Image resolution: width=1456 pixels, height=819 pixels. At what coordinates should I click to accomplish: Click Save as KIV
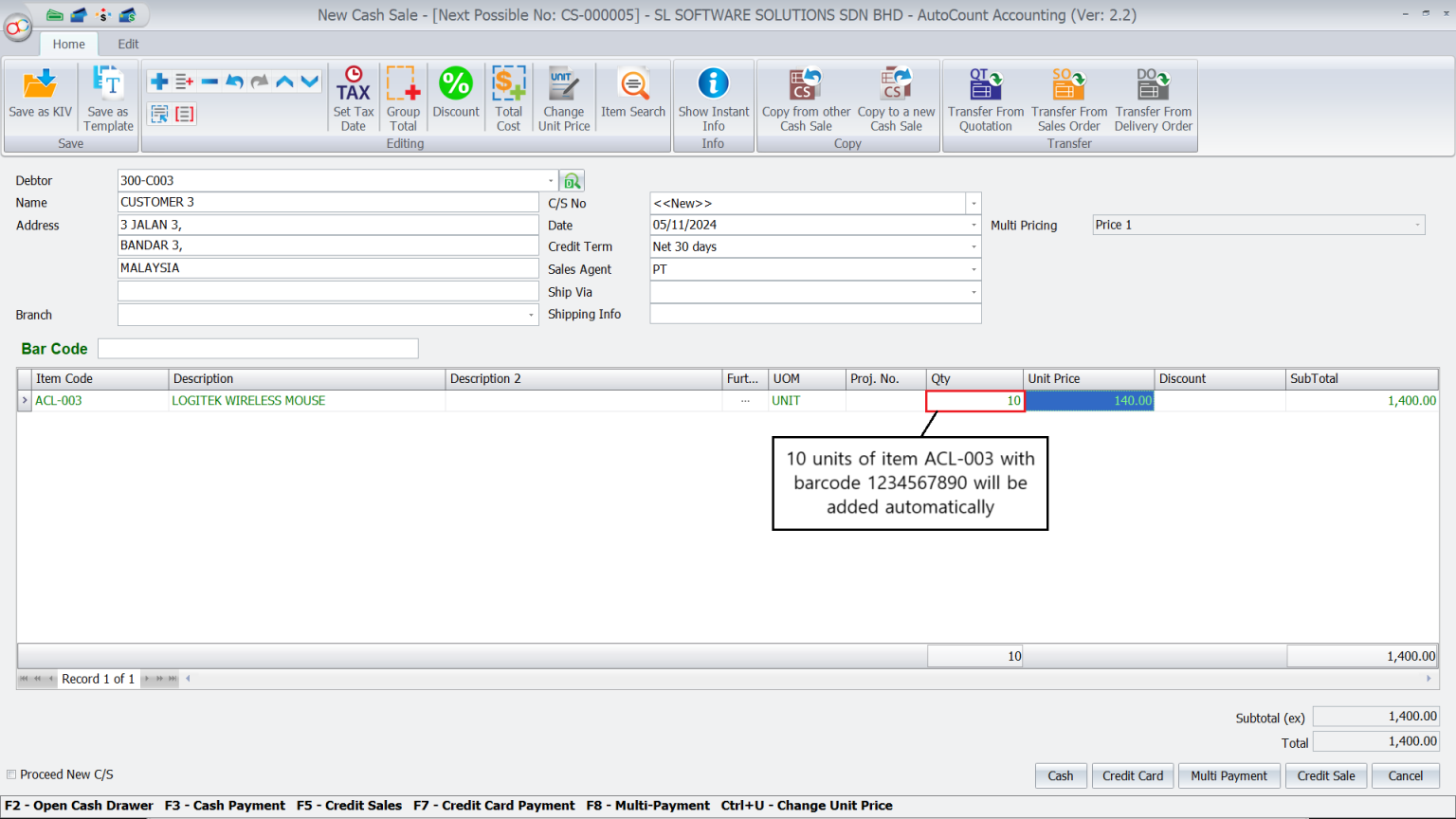click(x=39, y=95)
